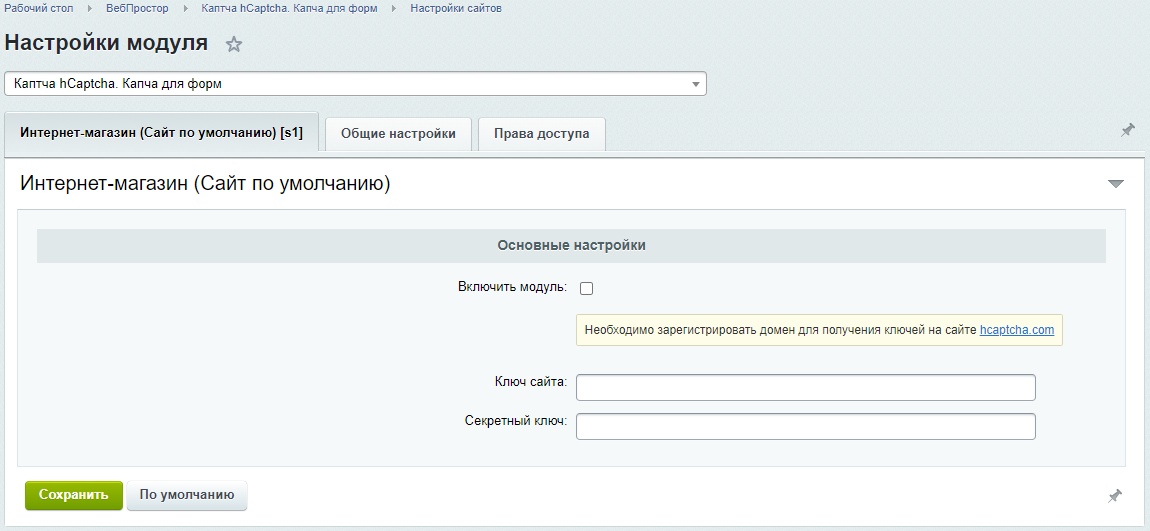
Task: Click the Основные настройки section header
Action: (571, 246)
